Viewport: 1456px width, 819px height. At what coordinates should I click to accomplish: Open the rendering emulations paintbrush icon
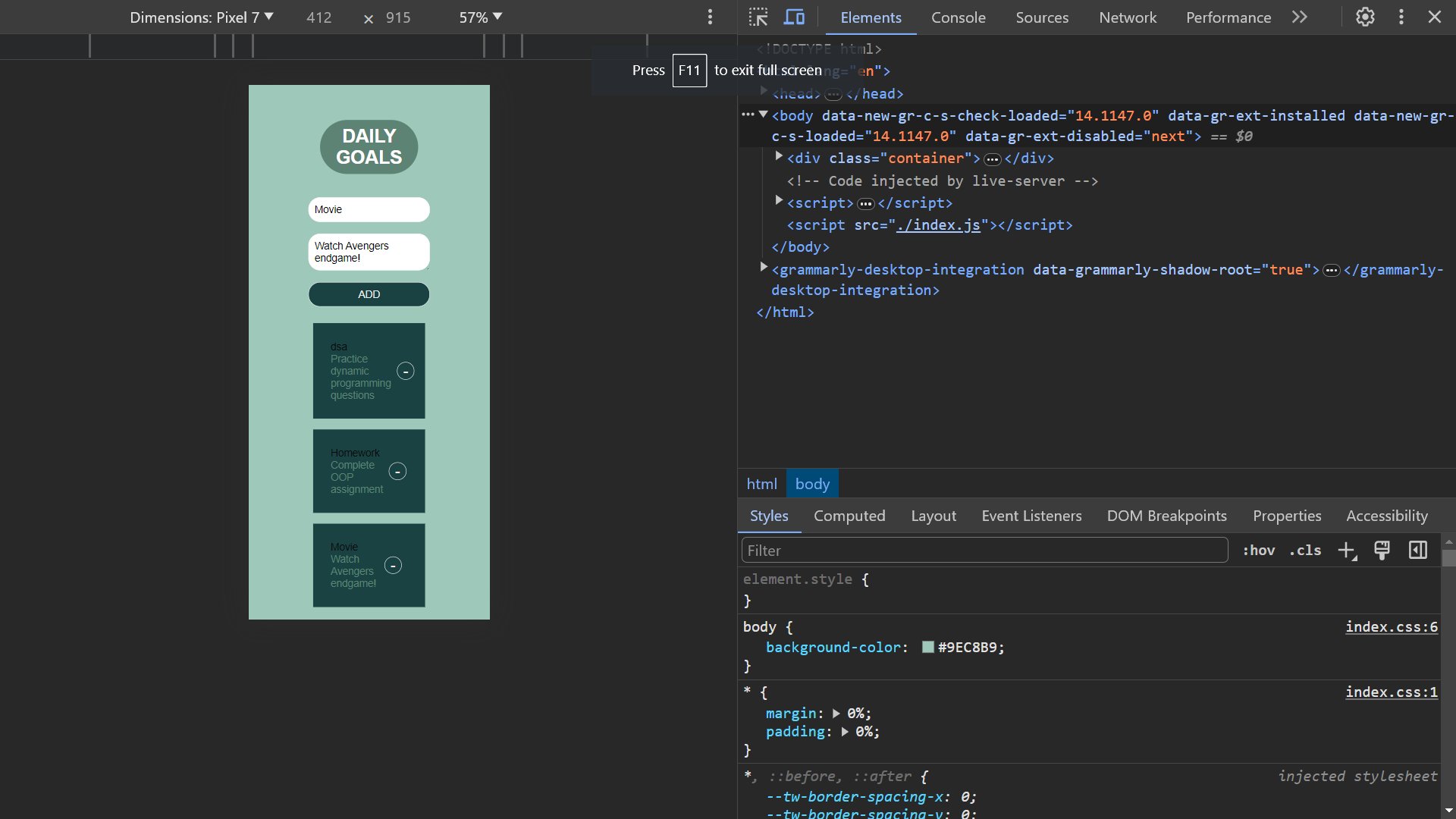[x=1382, y=551]
